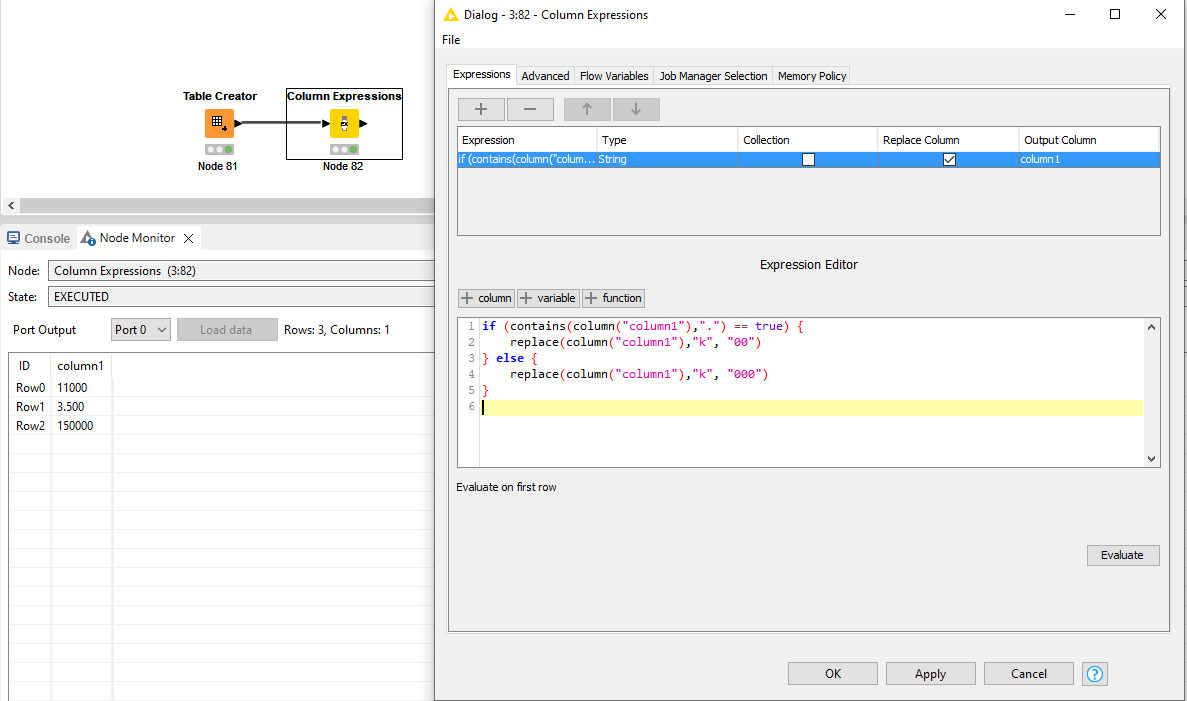The height and width of the screenshot is (701, 1187).
Task: Close the Node Monitor tab
Action: tap(188, 238)
